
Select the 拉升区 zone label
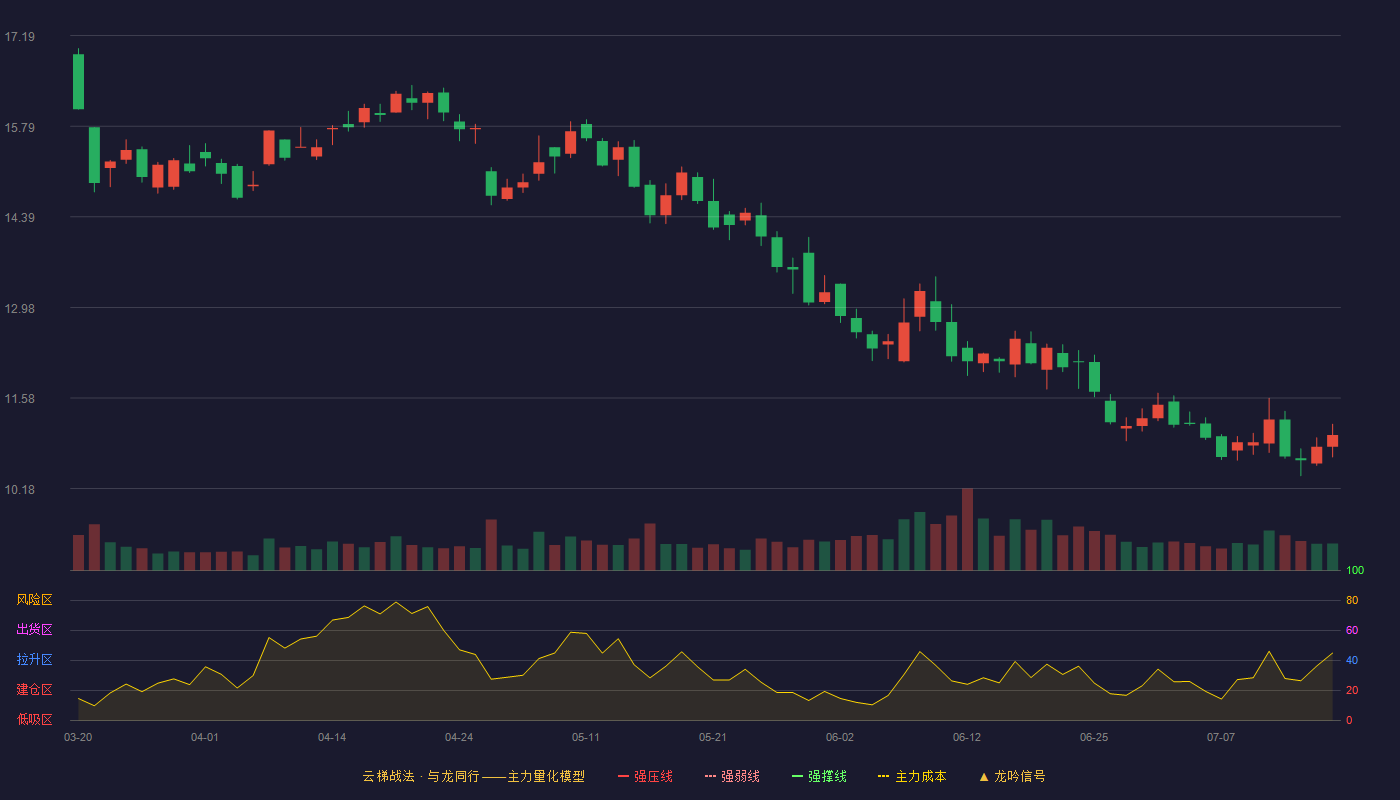34,660
